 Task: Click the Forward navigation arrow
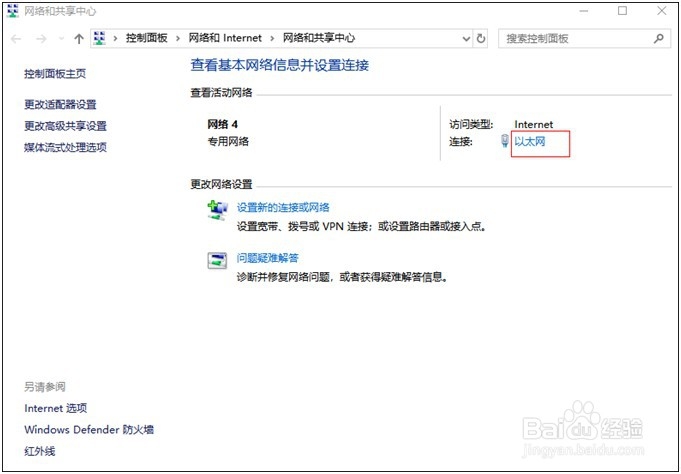[x=41, y=39]
